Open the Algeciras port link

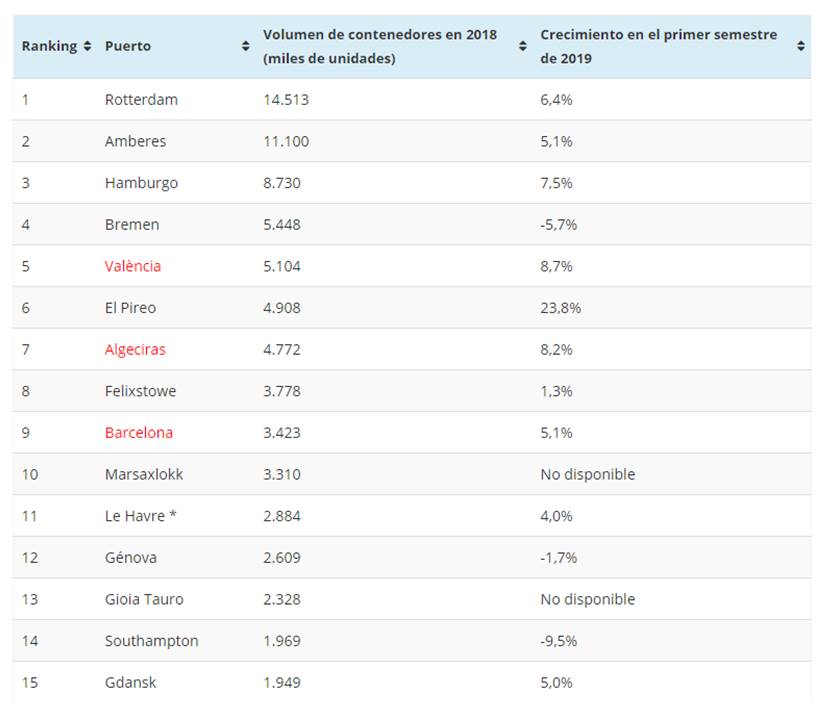(135, 350)
